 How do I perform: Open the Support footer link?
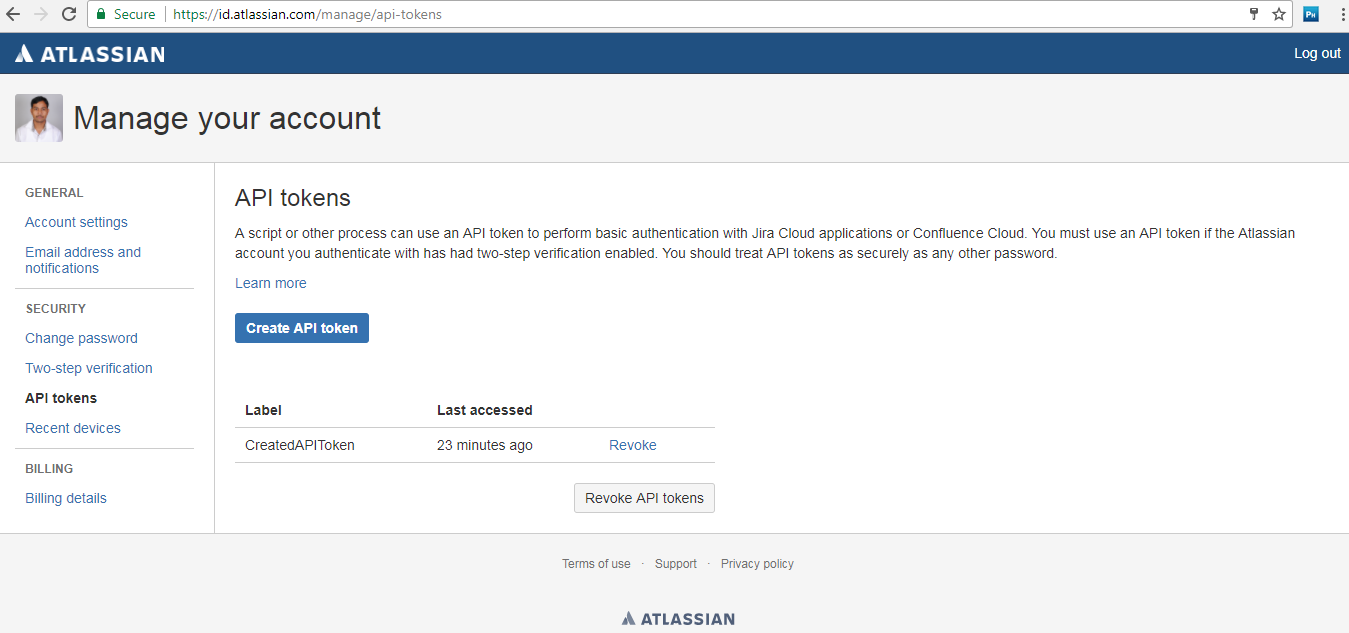point(676,564)
